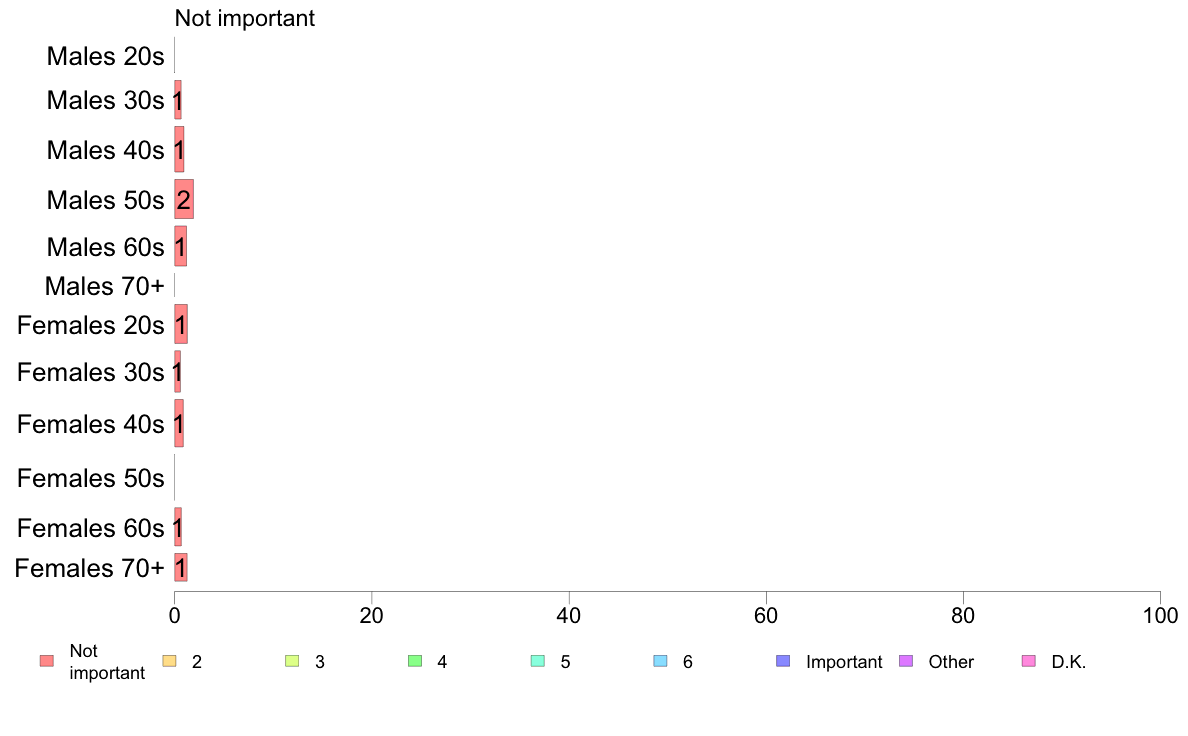Click the Males 20s row label
The height and width of the screenshot is (736, 1188).
click(105, 56)
